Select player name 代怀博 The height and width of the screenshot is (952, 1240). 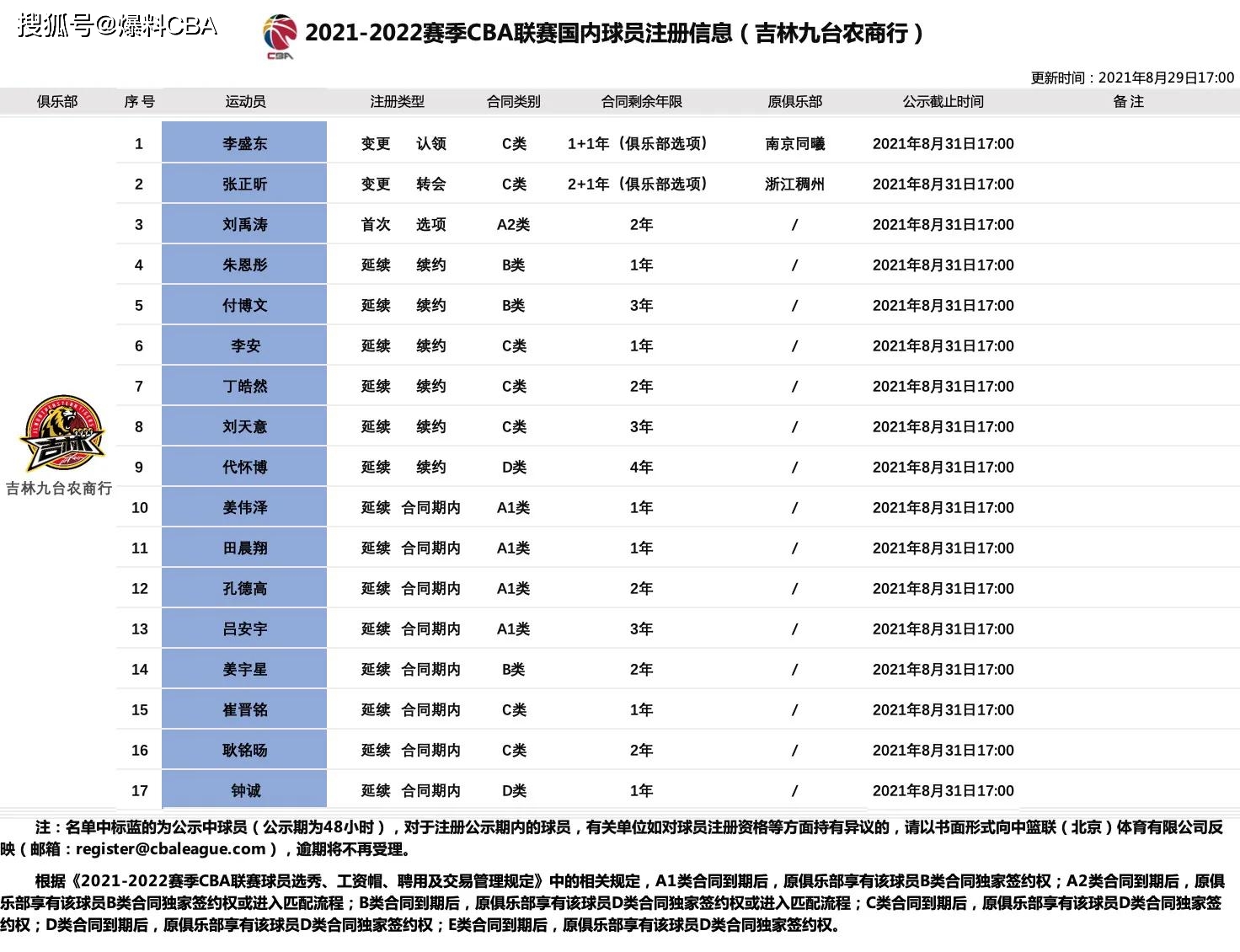coord(244,468)
